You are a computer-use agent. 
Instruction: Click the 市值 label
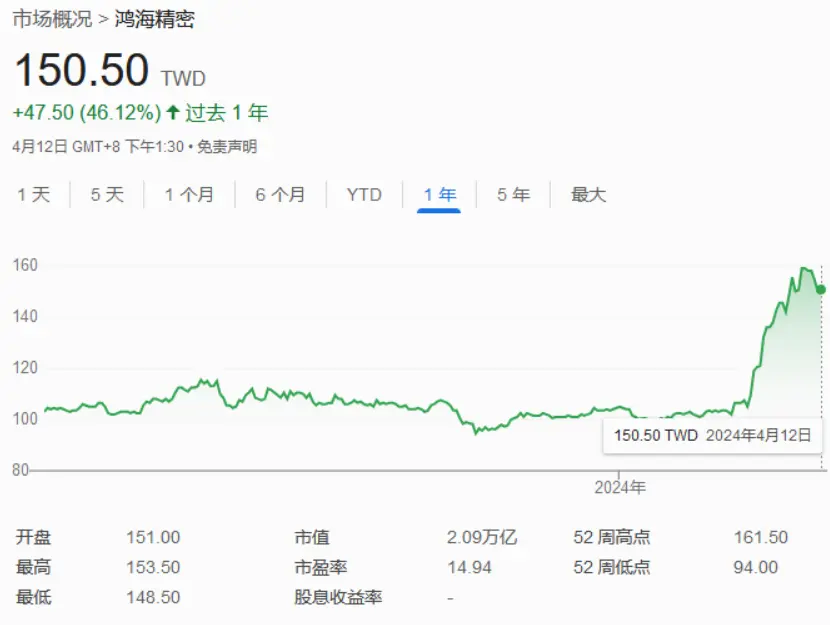click(312, 538)
